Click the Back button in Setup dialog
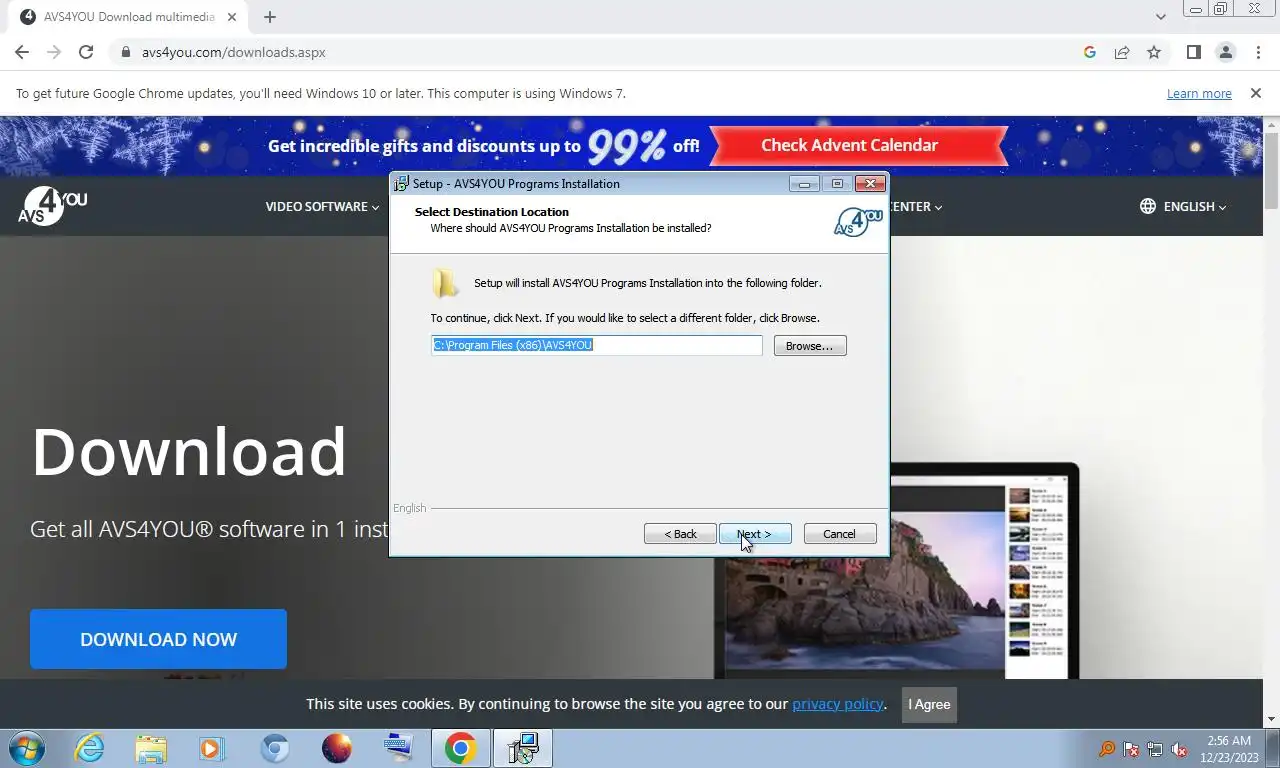The width and height of the screenshot is (1280, 768). (x=680, y=534)
